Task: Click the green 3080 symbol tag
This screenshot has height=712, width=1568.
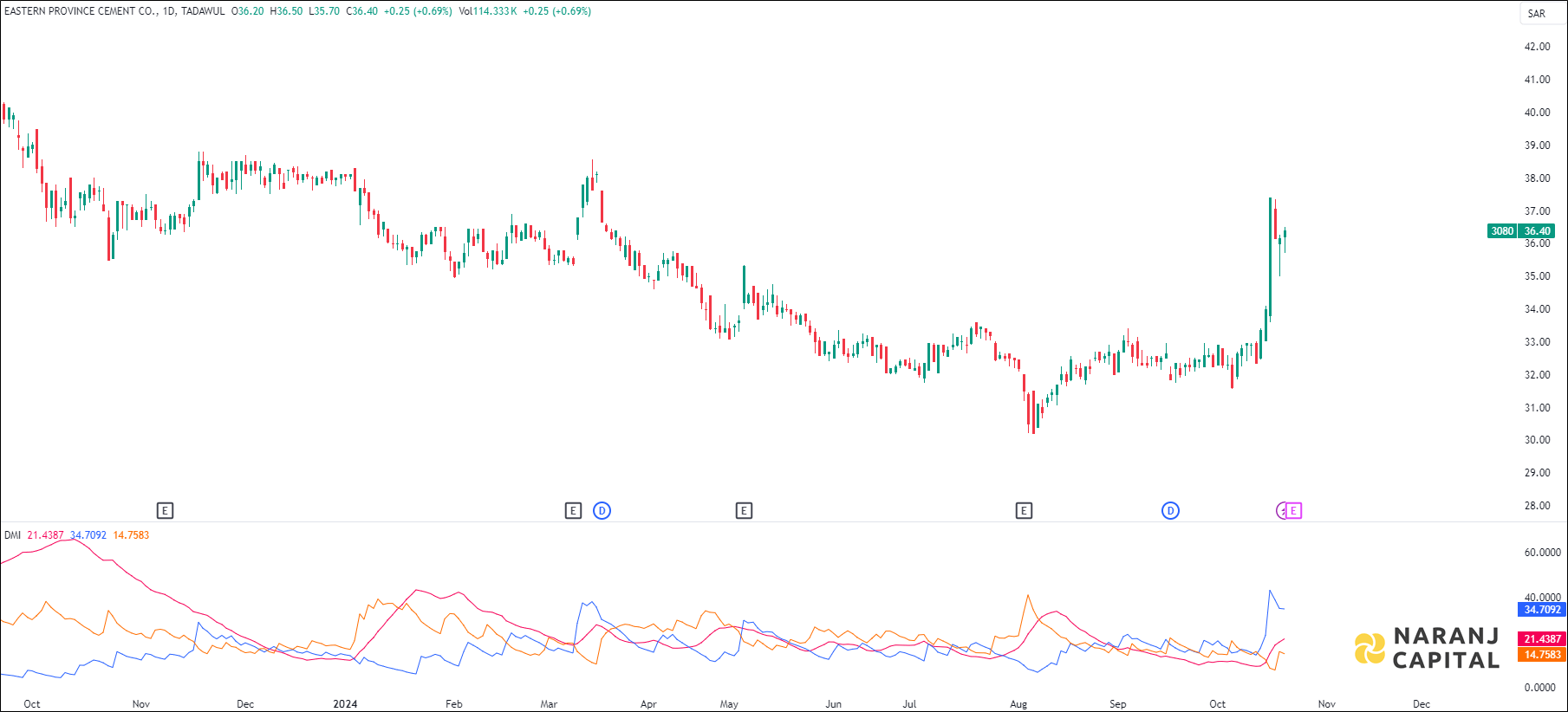Action: click(1502, 230)
